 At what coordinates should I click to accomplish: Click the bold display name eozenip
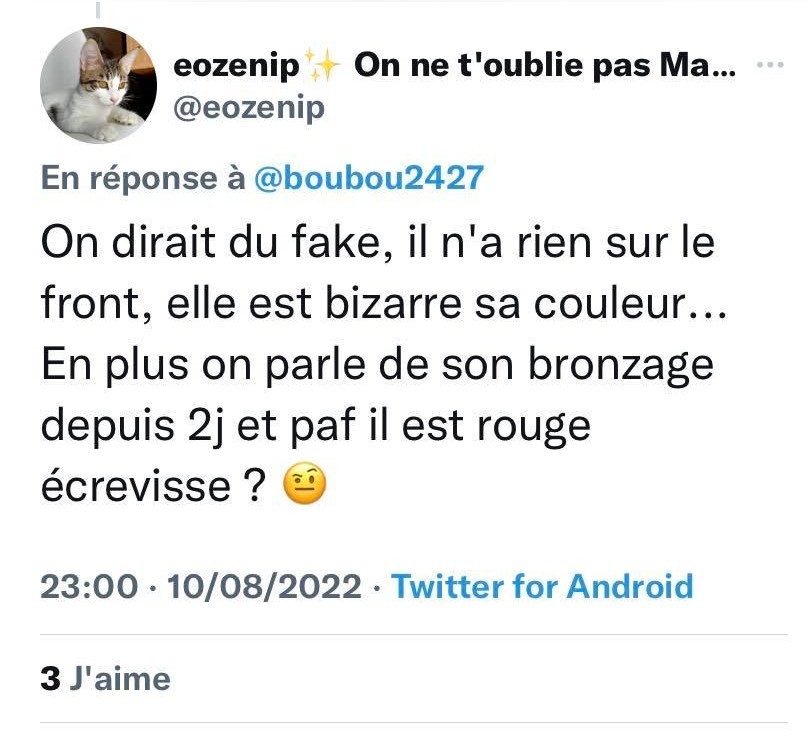(x=237, y=66)
